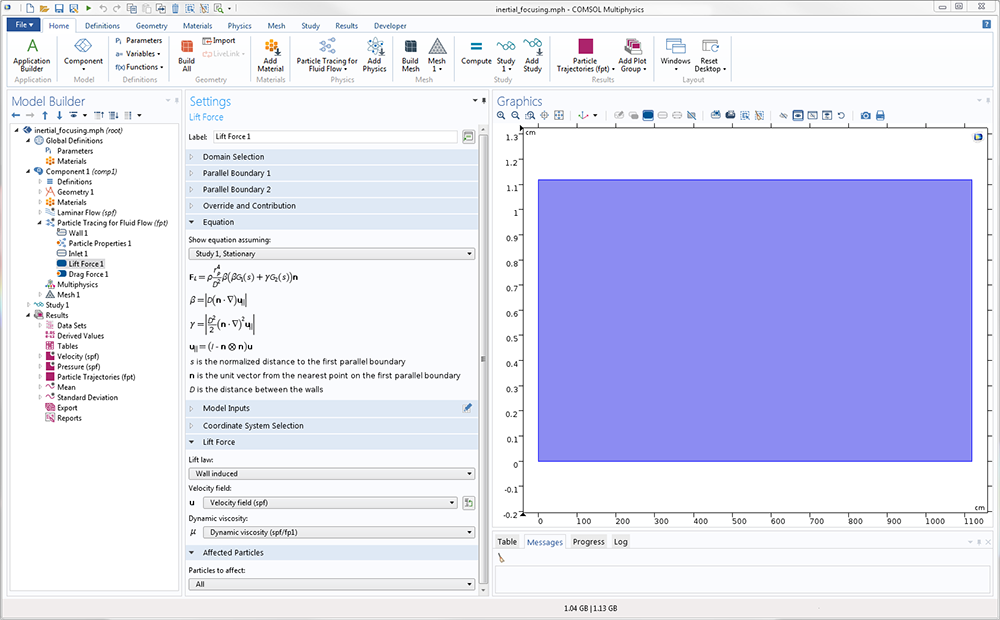Open the Particles to affect dropdown
This screenshot has width=1000, height=620.
(x=331, y=584)
